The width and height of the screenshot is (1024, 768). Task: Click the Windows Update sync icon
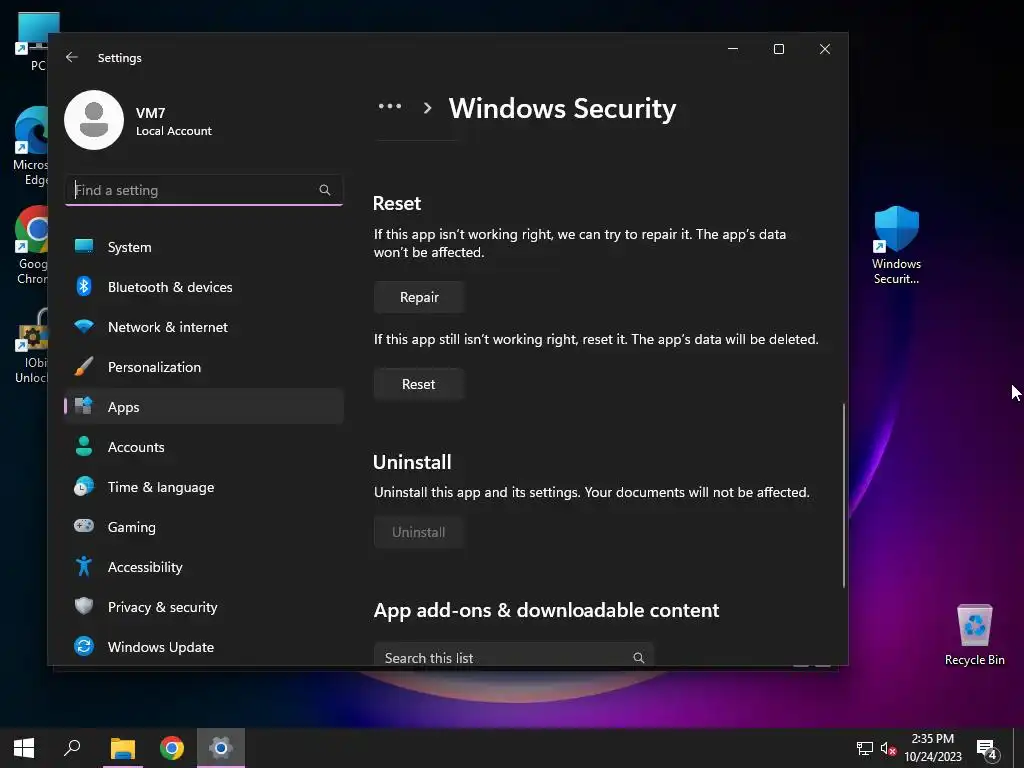coord(84,646)
